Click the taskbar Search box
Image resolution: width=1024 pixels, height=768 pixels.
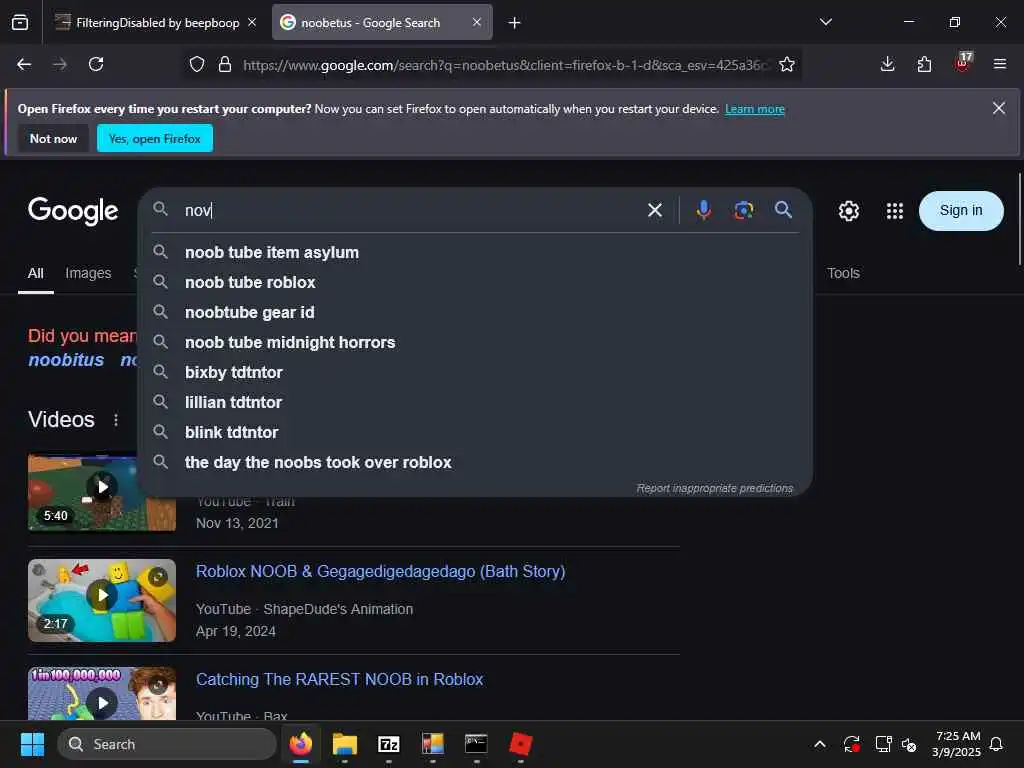tap(167, 744)
